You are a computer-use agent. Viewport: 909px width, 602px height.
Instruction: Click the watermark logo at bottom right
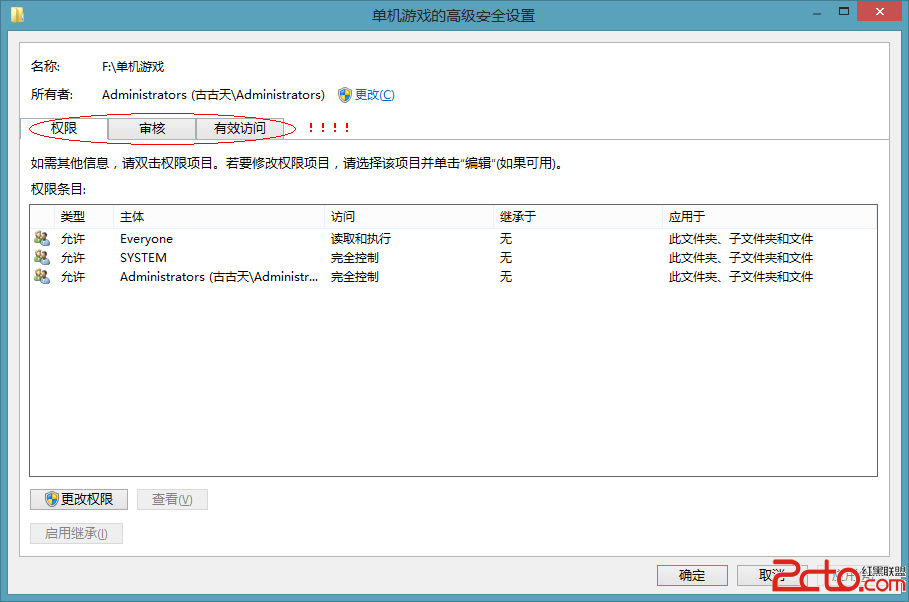tap(846, 576)
